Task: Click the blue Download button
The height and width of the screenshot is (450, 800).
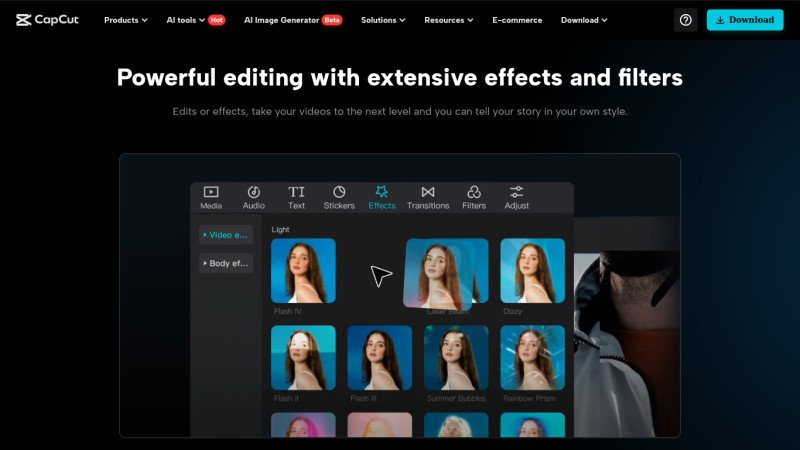Action: point(745,20)
